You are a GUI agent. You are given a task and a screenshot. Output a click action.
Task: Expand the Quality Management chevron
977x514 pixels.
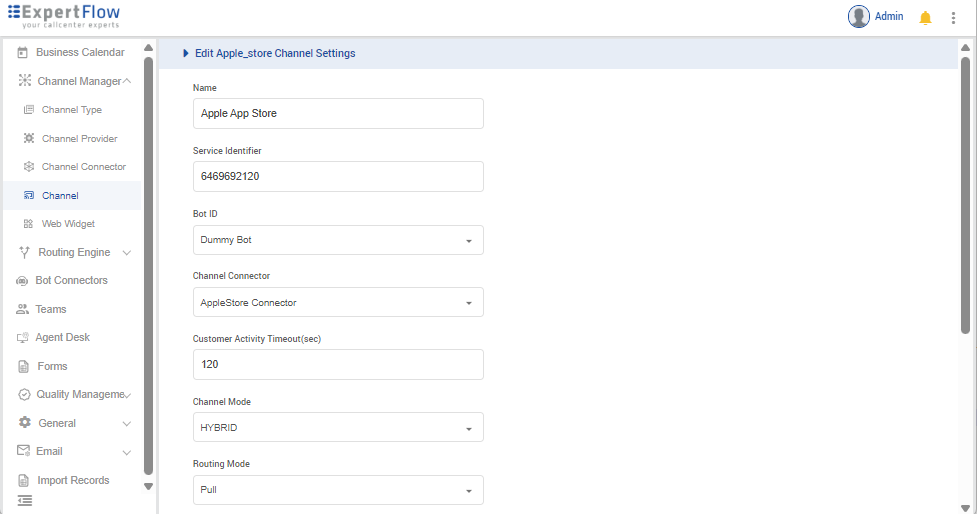128,395
